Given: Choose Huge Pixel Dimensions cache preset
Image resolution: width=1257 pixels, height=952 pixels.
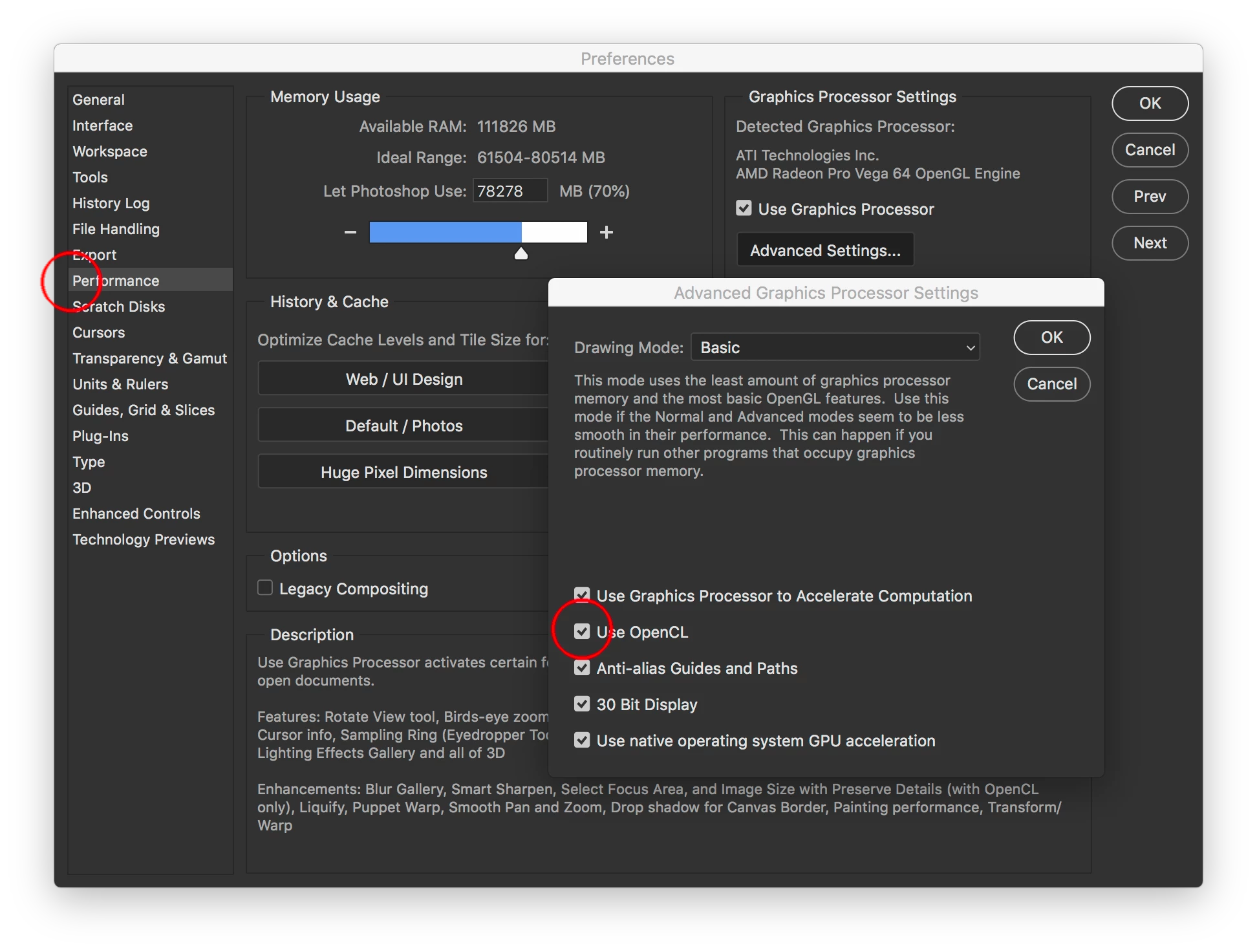Looking at the screenshot, I should [404, 472].
